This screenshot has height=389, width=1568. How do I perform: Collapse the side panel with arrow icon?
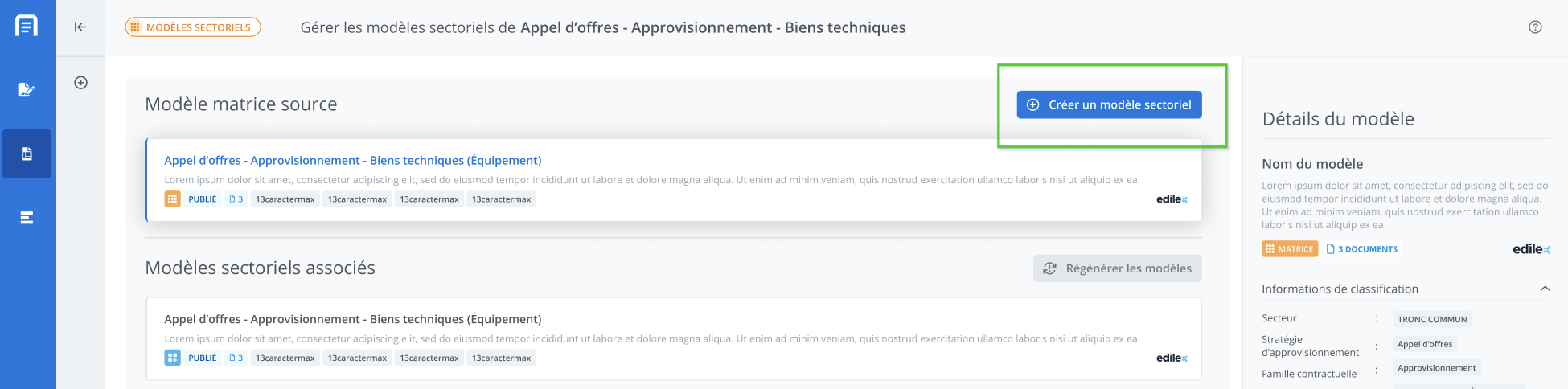coord(80,27)
